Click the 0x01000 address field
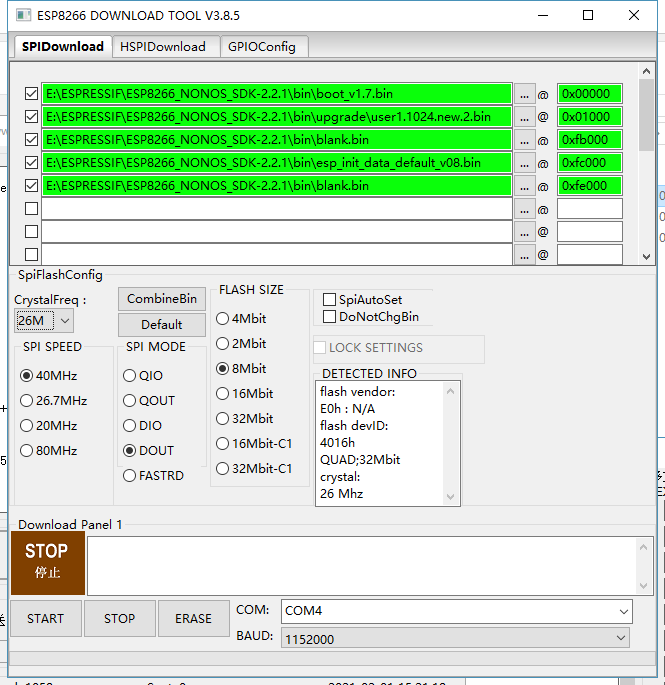The width and height of the screenshot is (665, 685). tap(590, 117)
